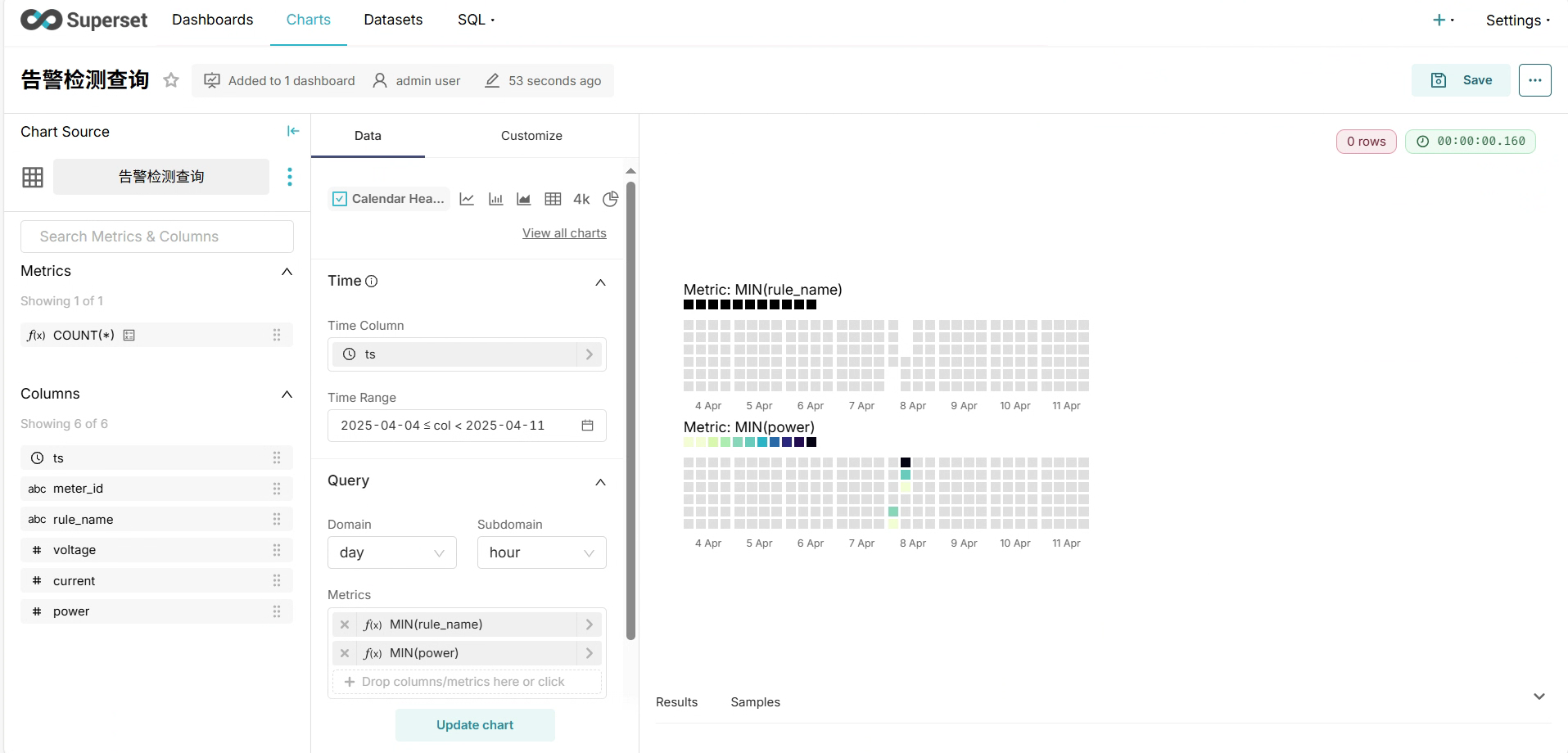Select the 4k big number chart icon

click(x=581, y=199)
